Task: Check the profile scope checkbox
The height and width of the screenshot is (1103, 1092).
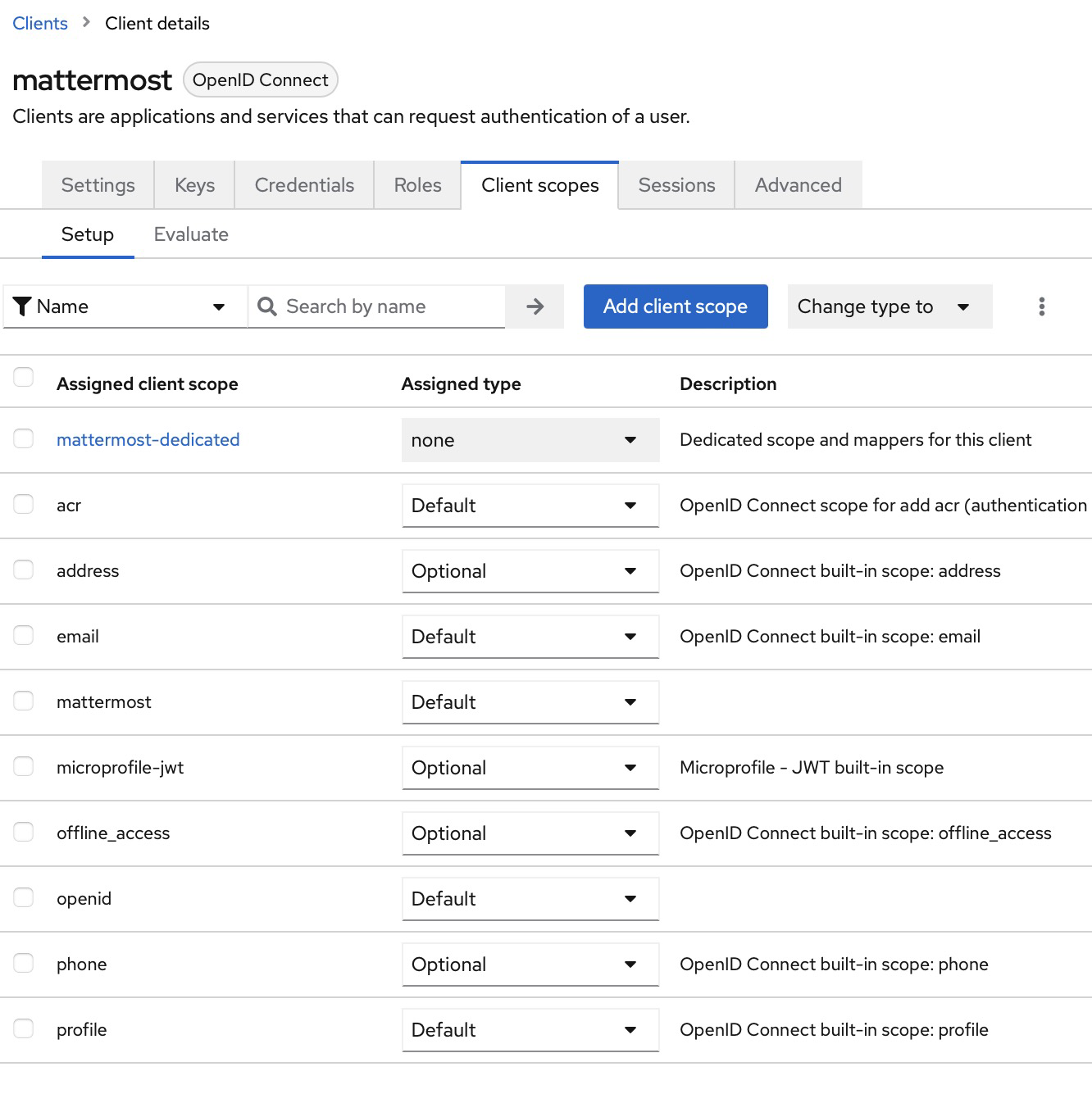Action: click(x=24, y=1028)
